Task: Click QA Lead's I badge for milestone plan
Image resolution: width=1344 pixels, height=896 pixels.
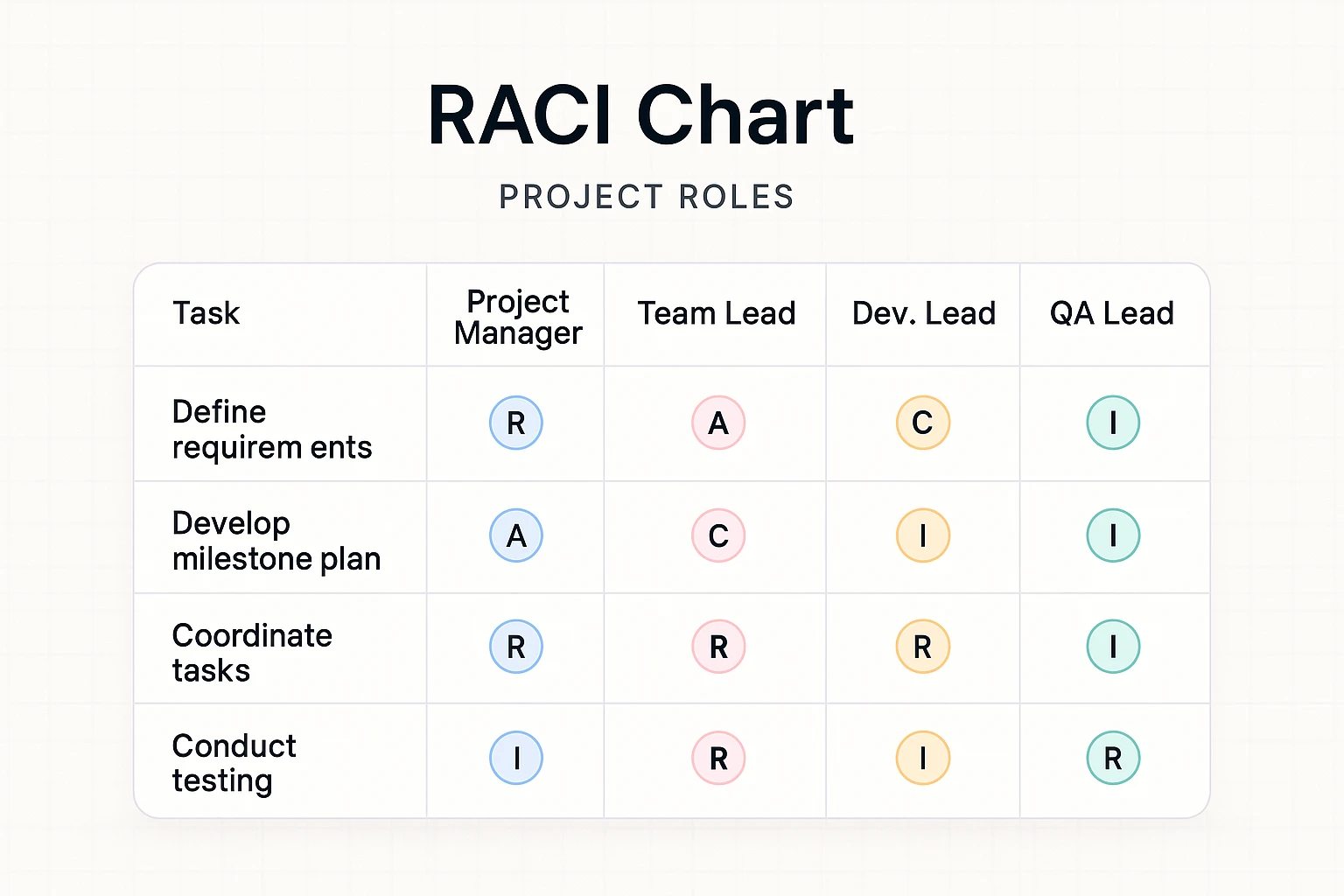Action: pyautogui.click(x=1113, y=535)
